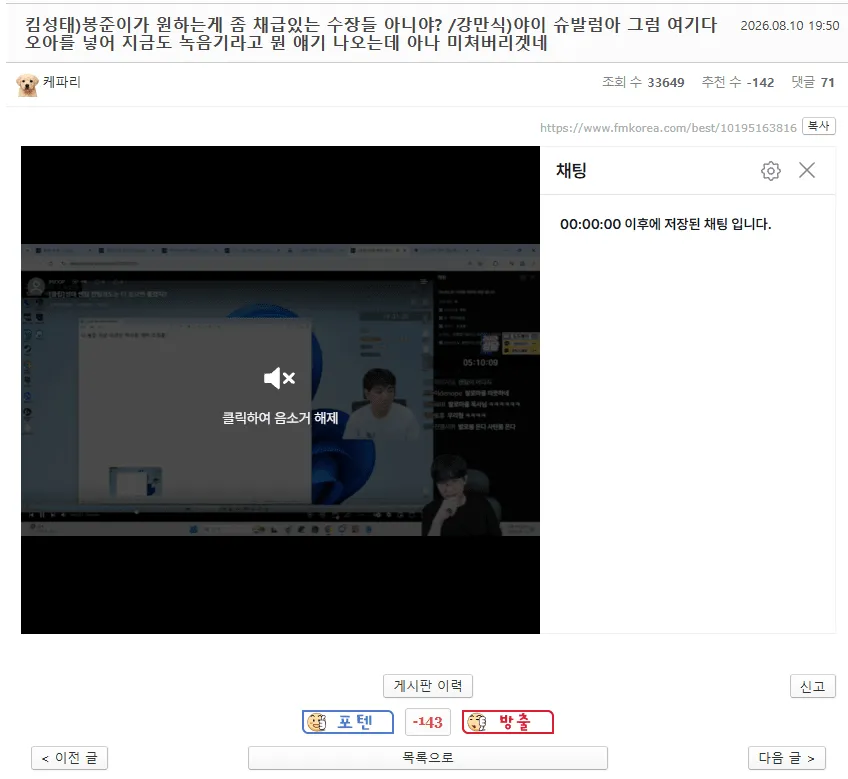848x779 pixels.
Task: Upvote the post with 포텐
Action: coord(348,722)
